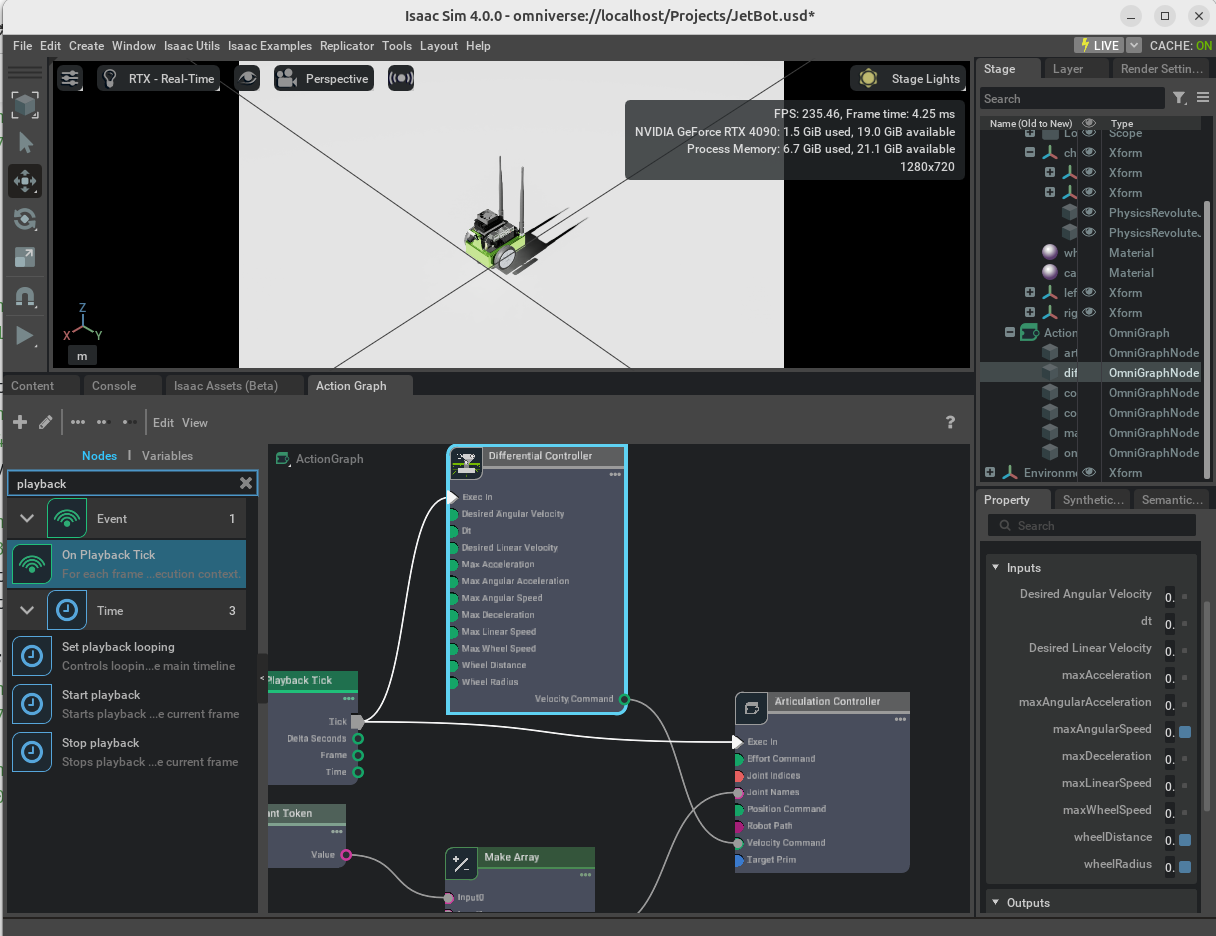Select the Move tool in viewport toolbar
Screen dimensions: 1216x936
point(25,181)
